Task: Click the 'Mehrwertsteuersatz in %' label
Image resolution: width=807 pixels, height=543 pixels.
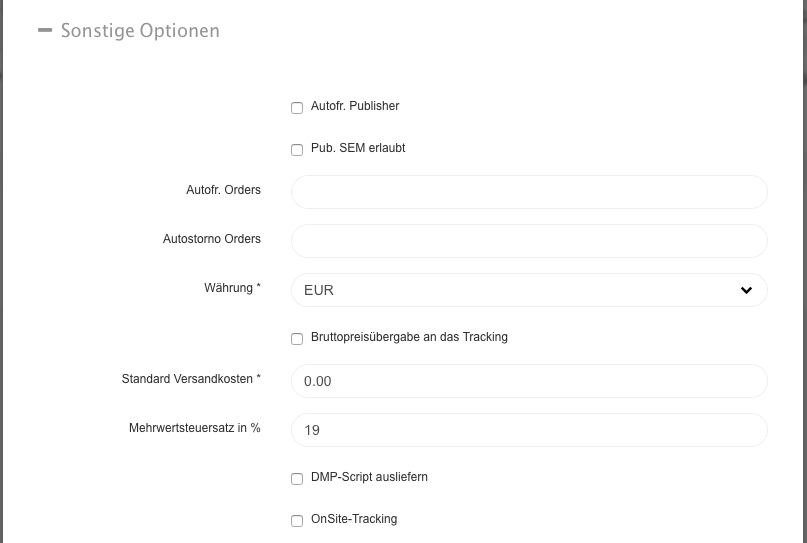Action: click(x=195, y=428)
